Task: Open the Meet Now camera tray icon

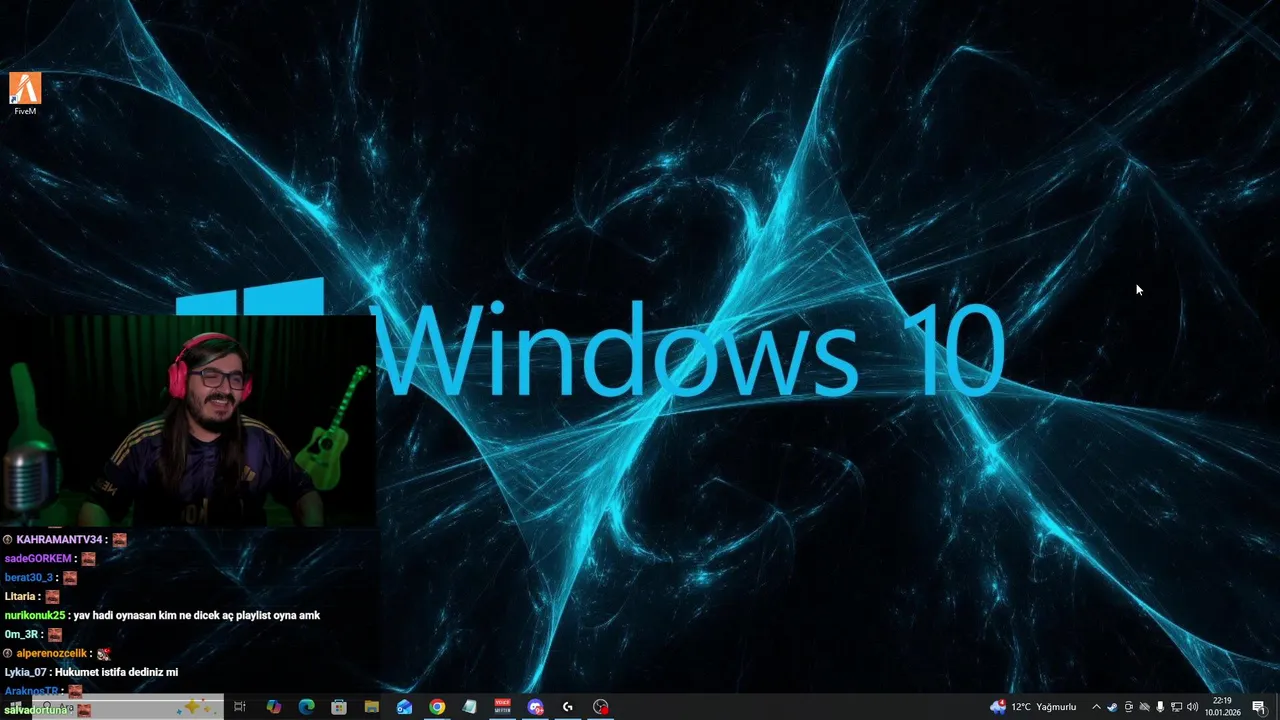Action: click(x=1129, y=707)
